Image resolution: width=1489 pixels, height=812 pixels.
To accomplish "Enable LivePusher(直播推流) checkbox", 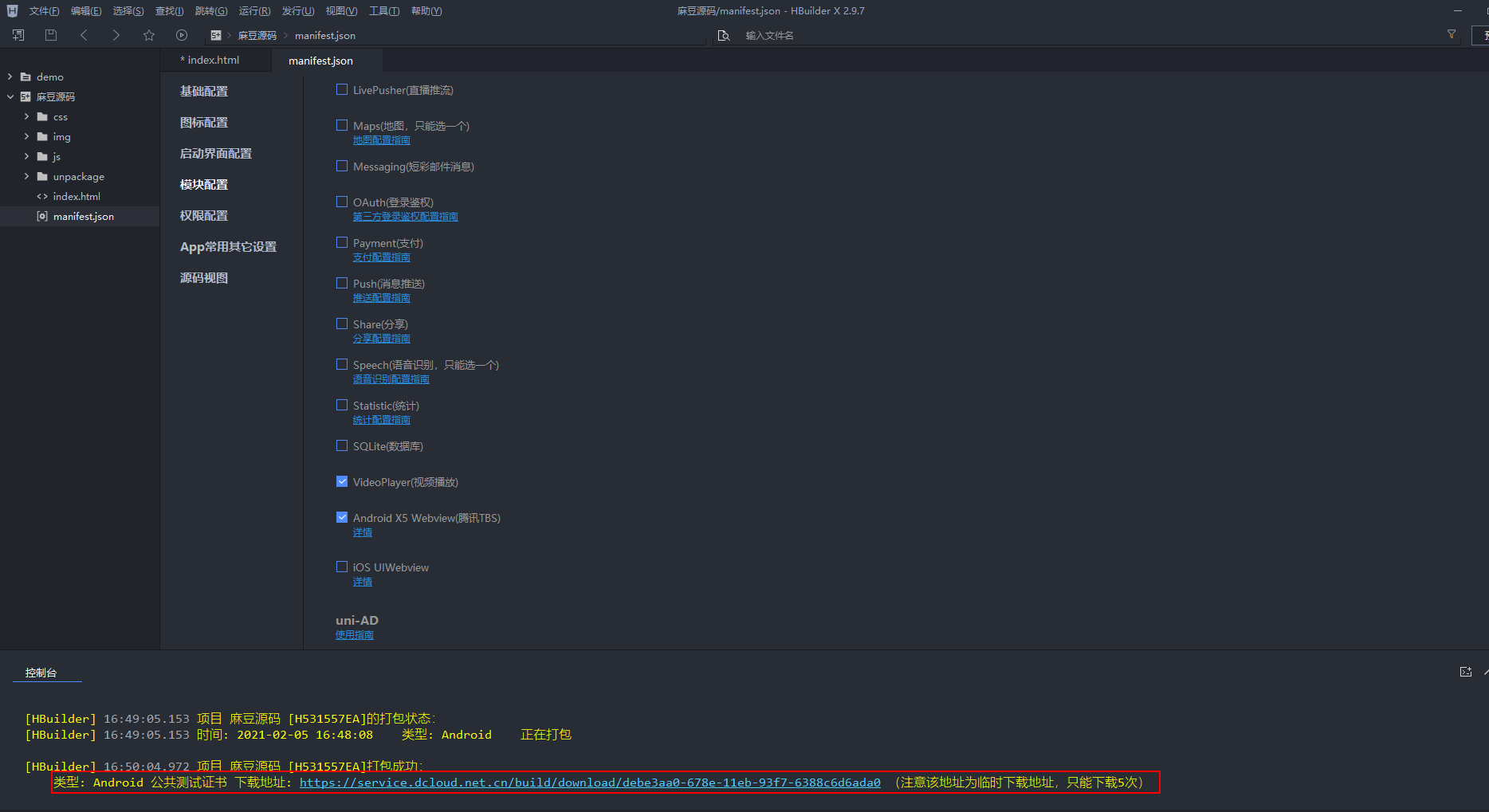I will coord(342,89).
